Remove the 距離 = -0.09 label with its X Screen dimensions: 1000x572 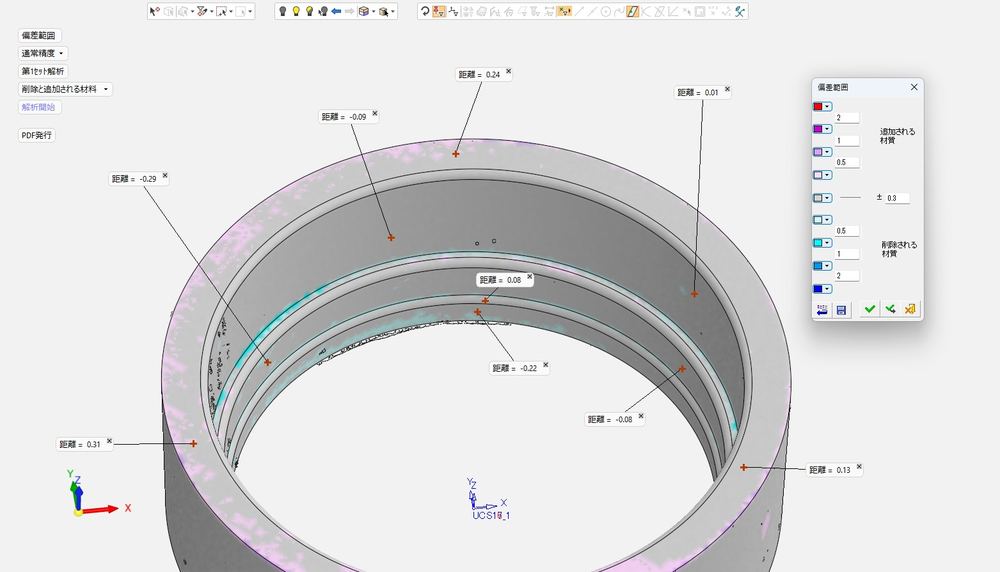coord(374,114)
